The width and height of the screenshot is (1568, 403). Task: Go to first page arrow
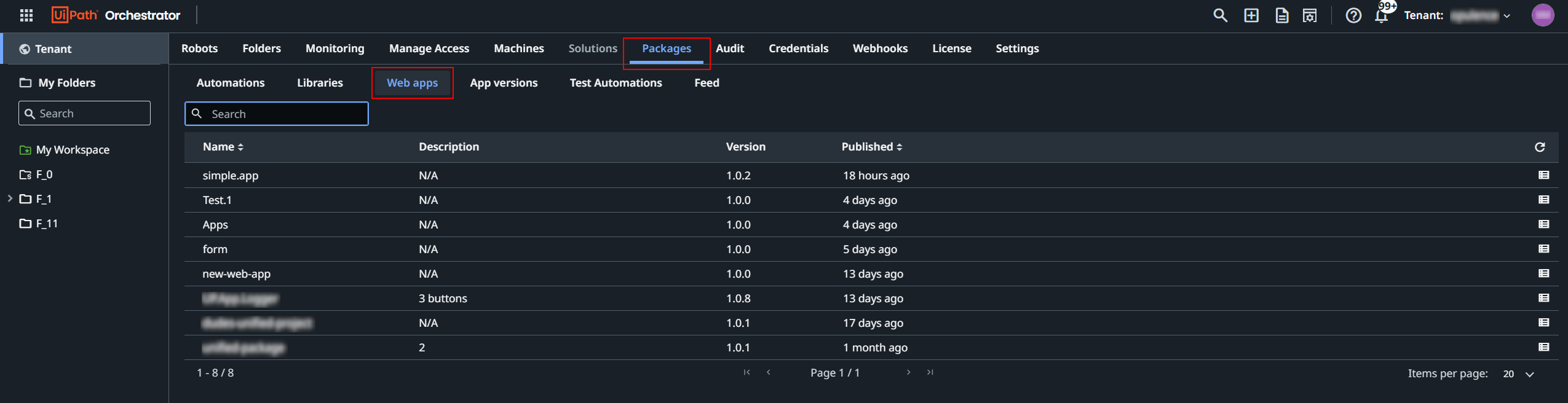(746, 372)
